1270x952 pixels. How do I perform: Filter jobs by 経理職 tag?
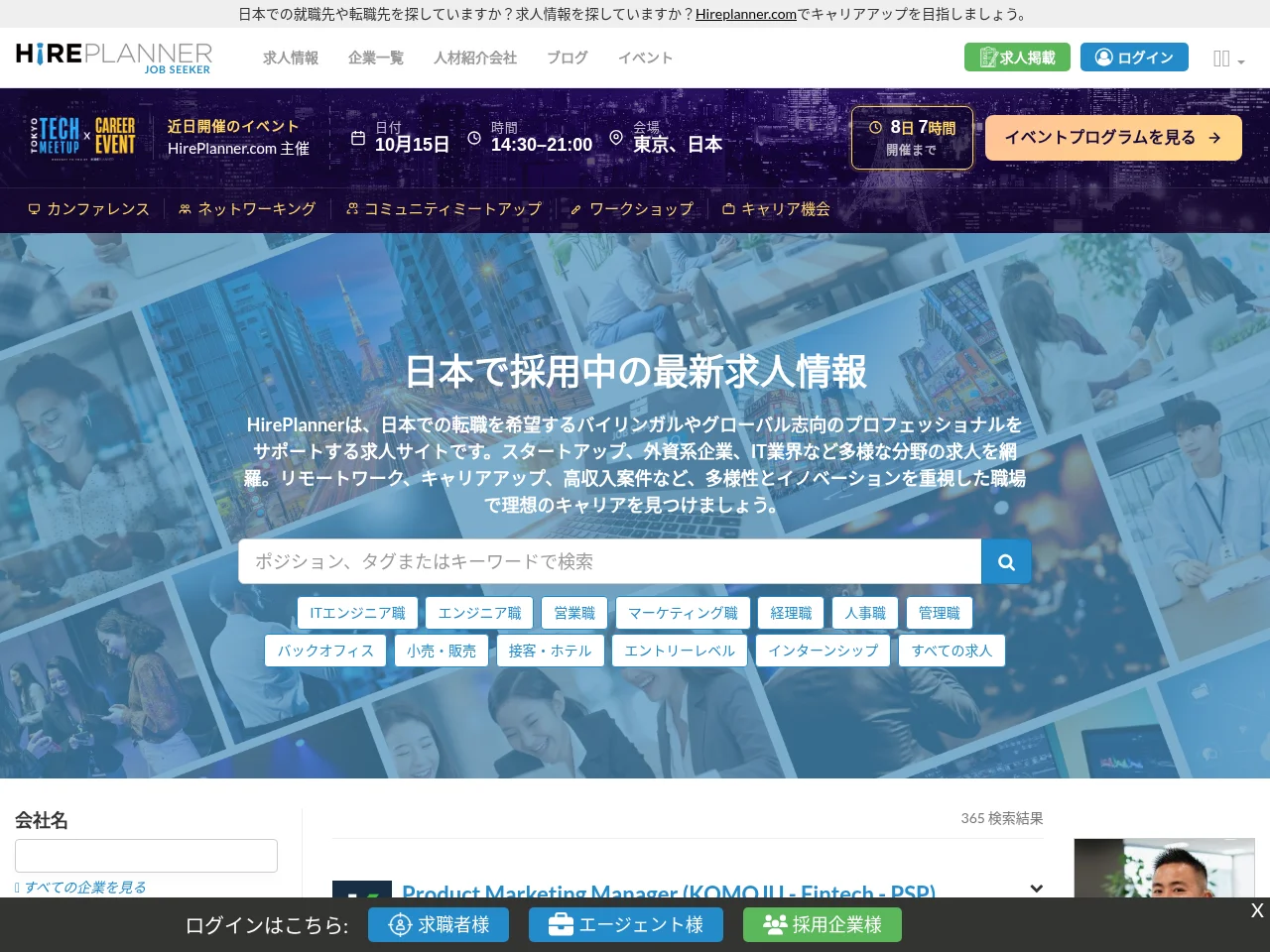tap(791, 613)
